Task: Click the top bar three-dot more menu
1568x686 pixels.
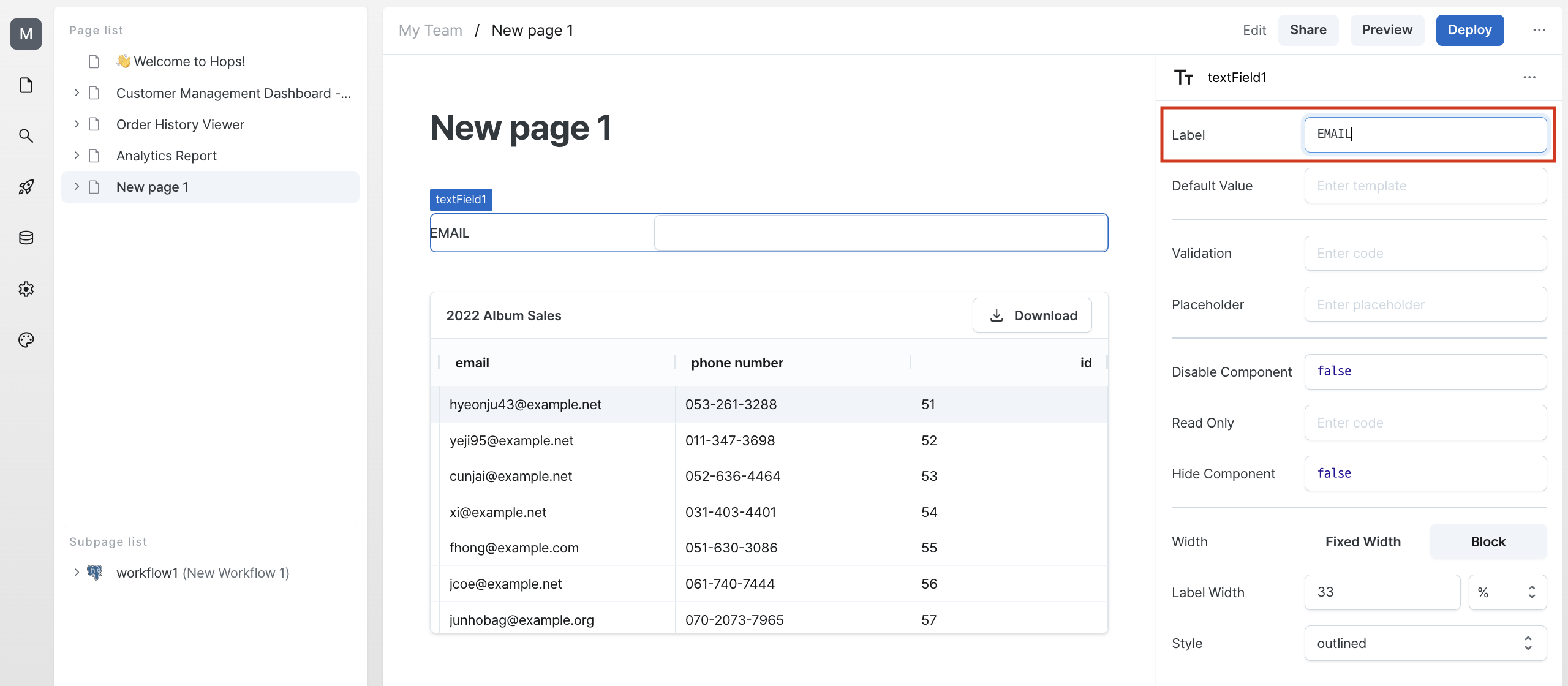Action: point(1539,30)
